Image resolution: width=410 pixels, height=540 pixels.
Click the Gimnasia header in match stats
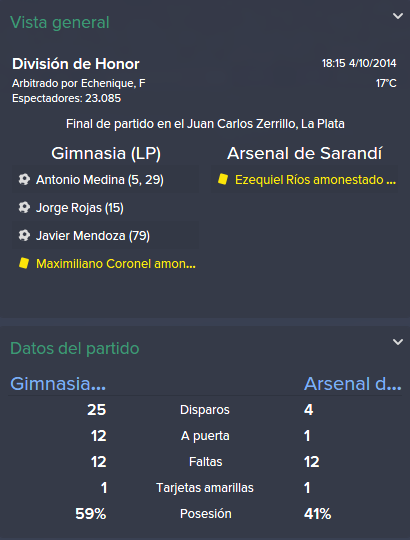58,384
